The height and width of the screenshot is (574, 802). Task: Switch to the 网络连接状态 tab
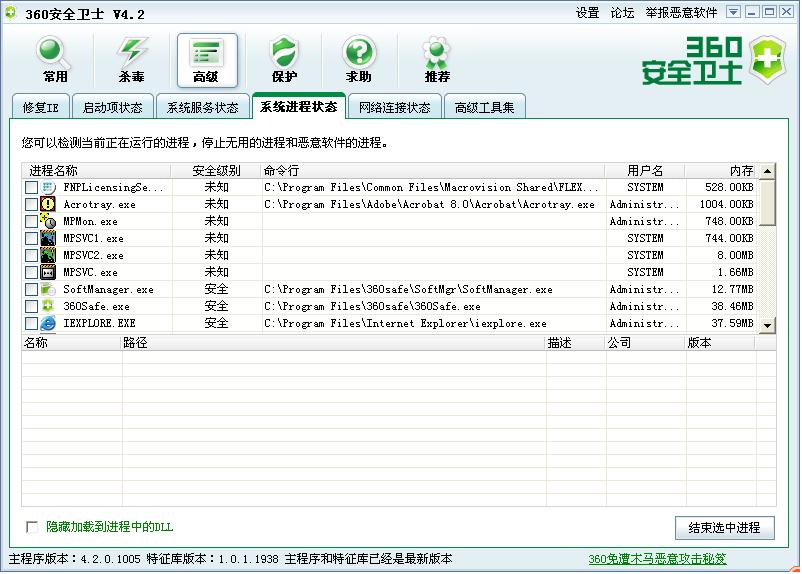point(394,108)
